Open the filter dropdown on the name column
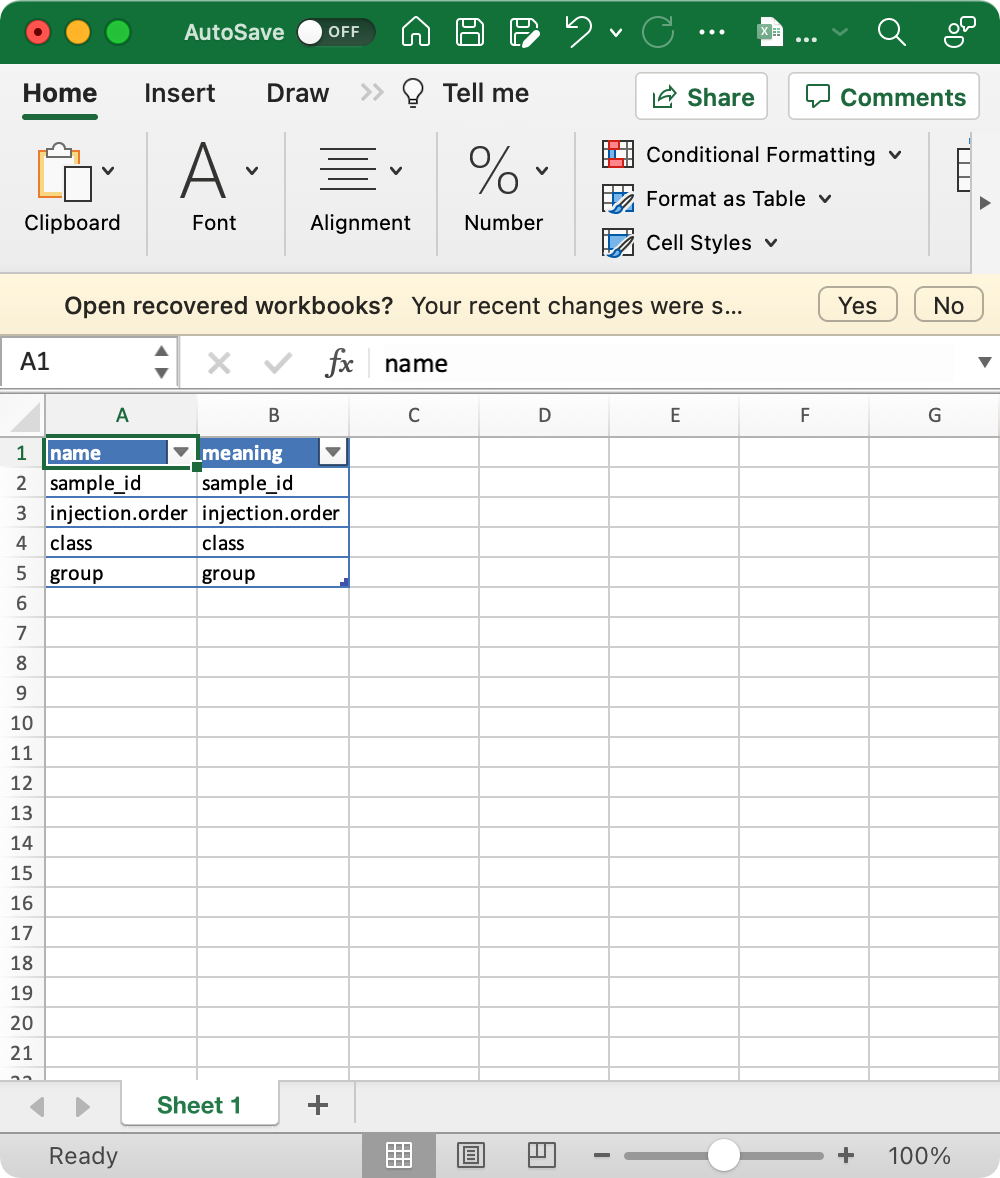Image resolution: width=1000 pixels, height=1178 pixels. 182,452
